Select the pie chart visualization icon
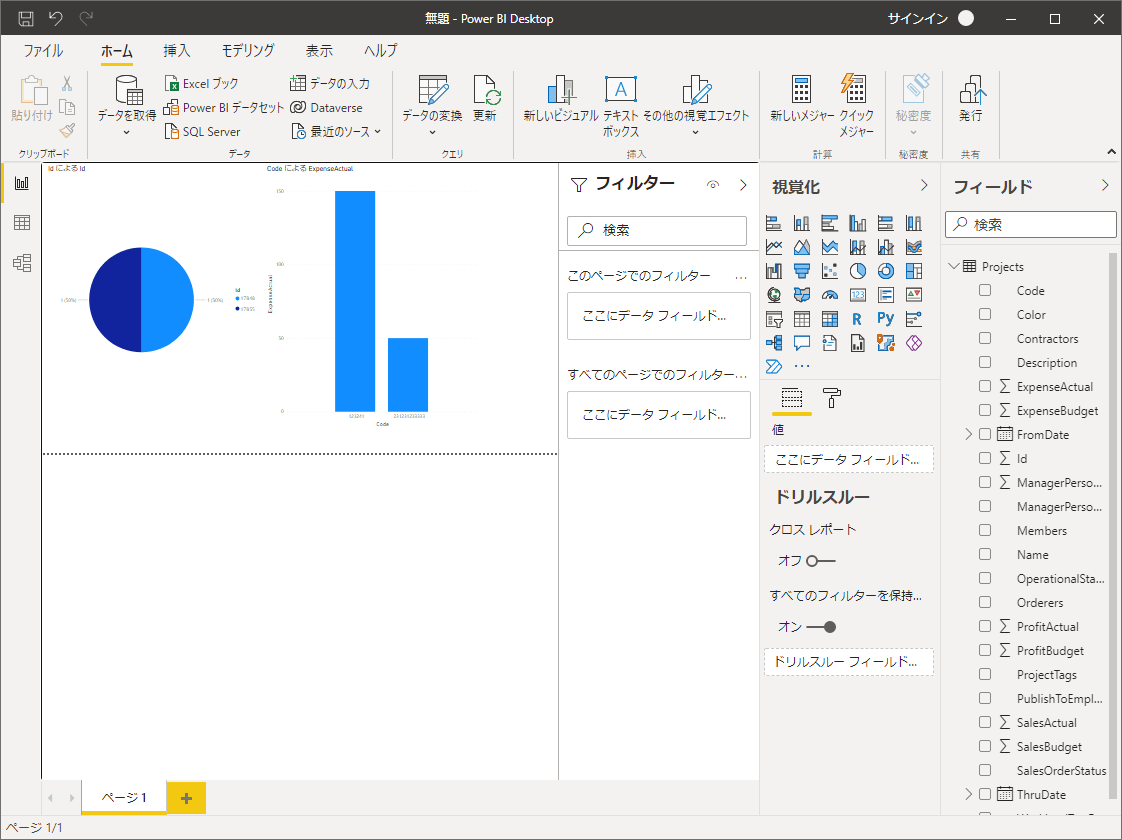The image size is (1122, 840). click(x=857, y=271)
